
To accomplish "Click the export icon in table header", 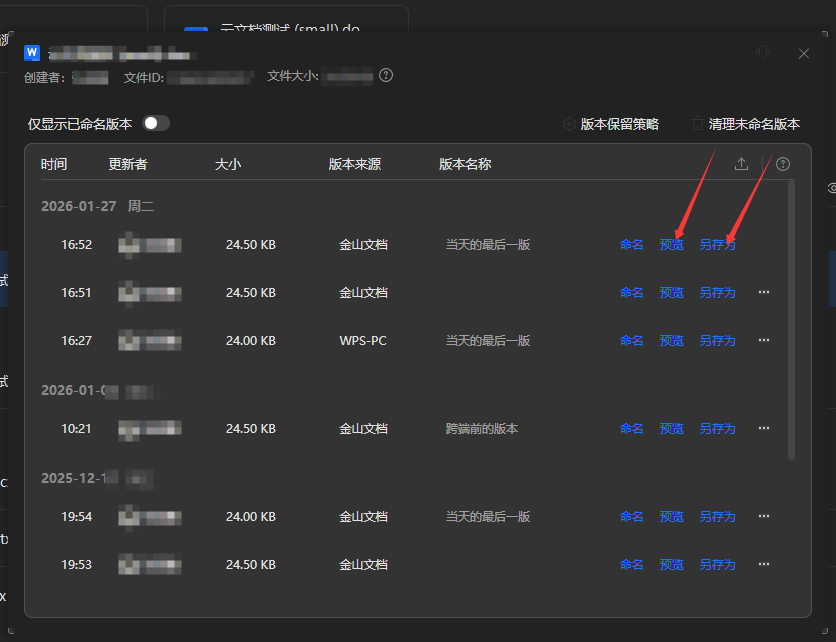I will click(x=741, y=164).
